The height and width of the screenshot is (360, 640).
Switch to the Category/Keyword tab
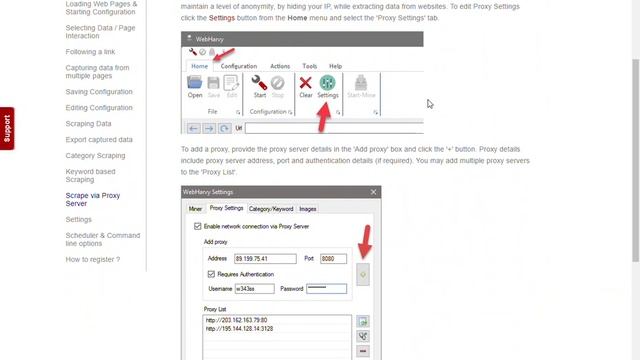(271, 209)
